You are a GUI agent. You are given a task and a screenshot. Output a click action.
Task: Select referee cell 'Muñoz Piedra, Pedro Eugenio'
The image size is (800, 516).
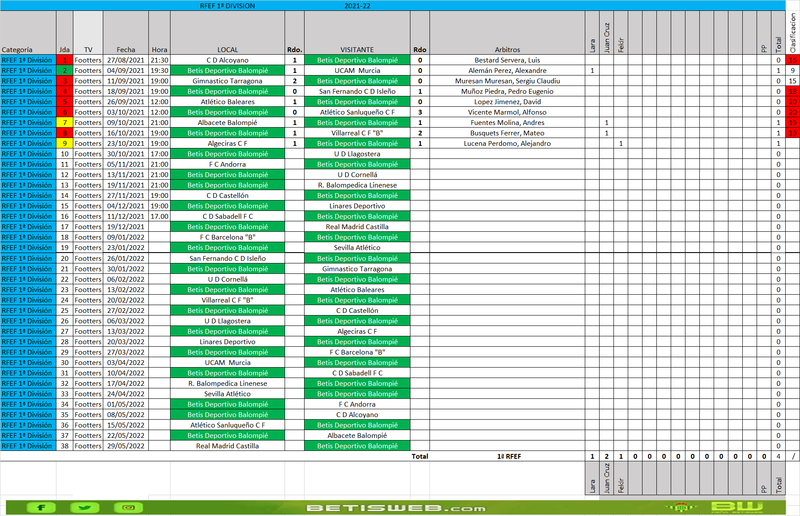(x=507, y=91)
